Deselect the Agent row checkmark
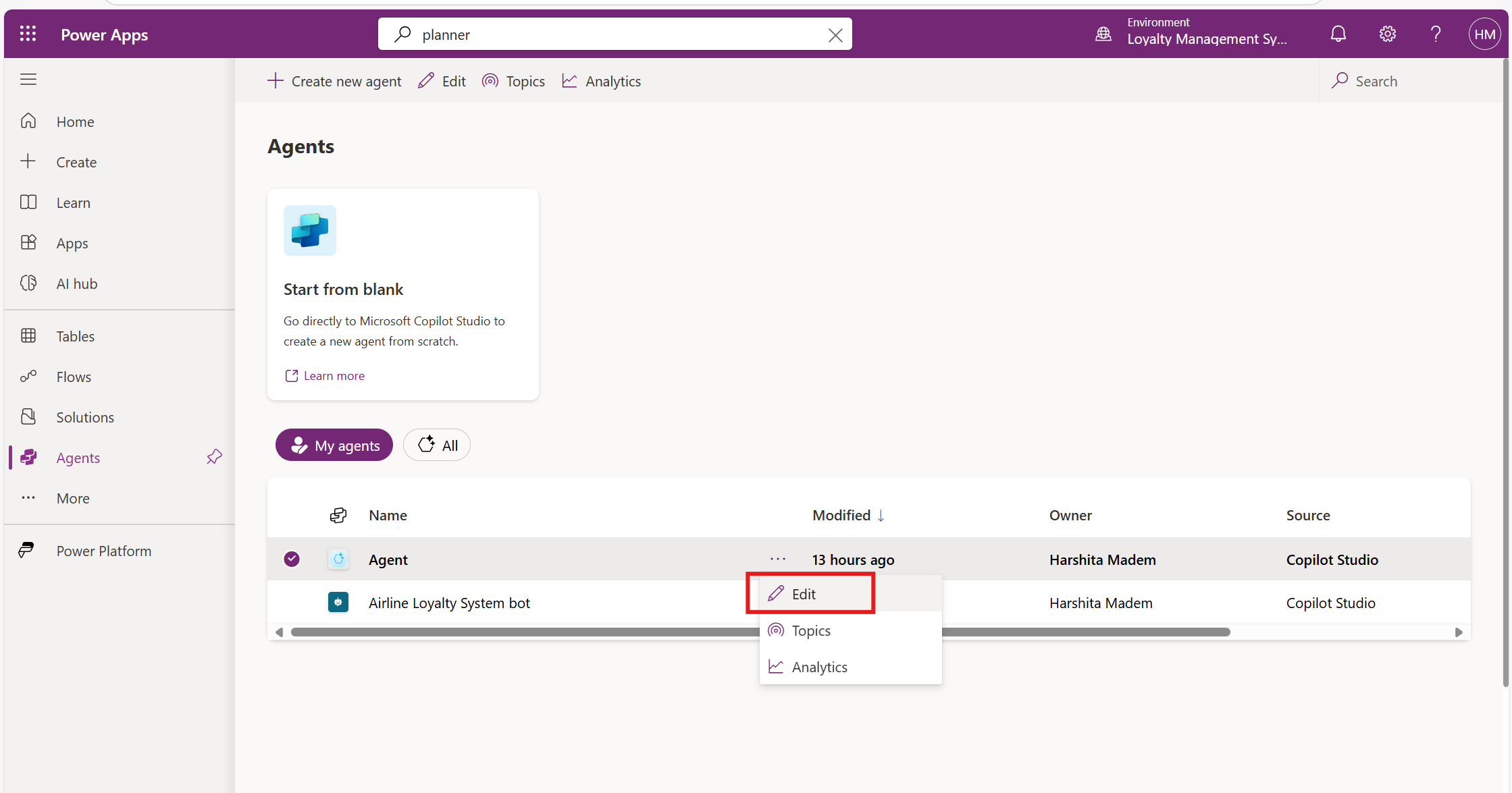The width and height of the screenshot is (1512, 793). coord(292,559)
